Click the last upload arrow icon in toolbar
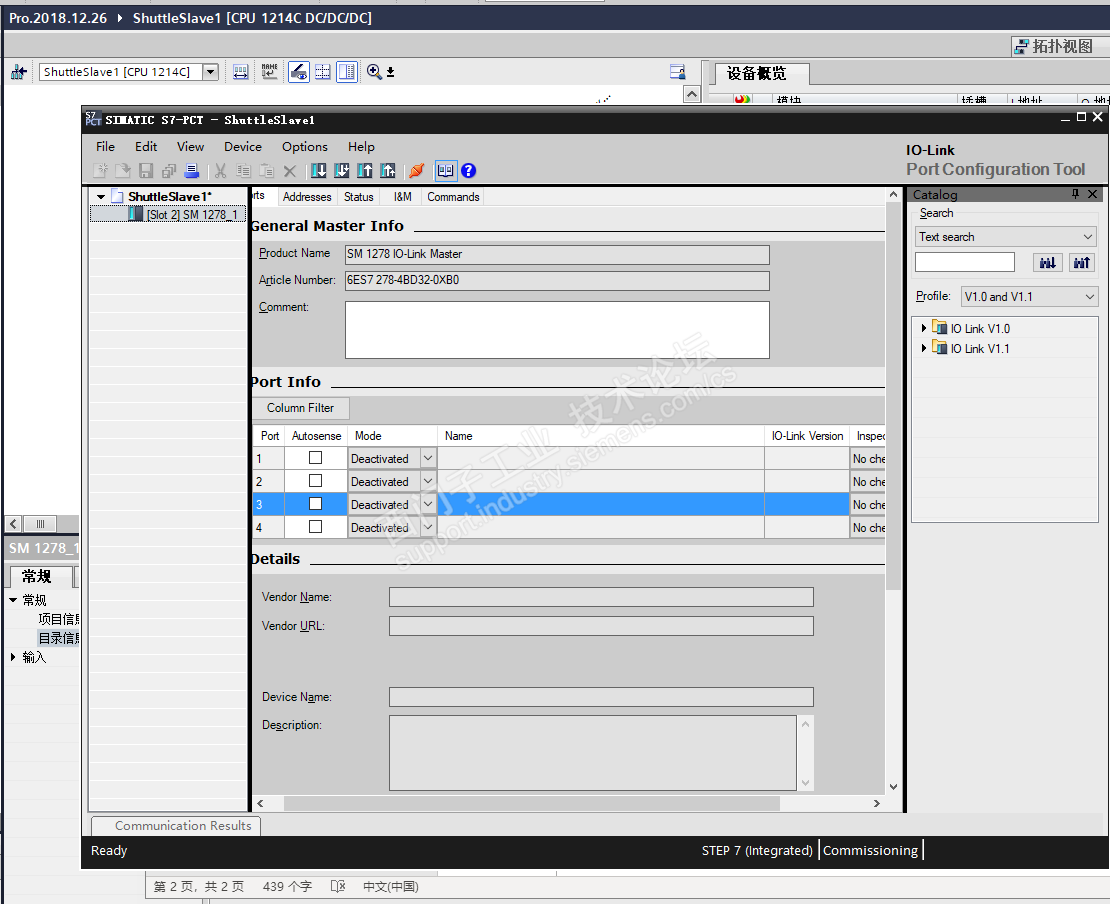The width and height of the screenshot is (1110, 904). 388,171
